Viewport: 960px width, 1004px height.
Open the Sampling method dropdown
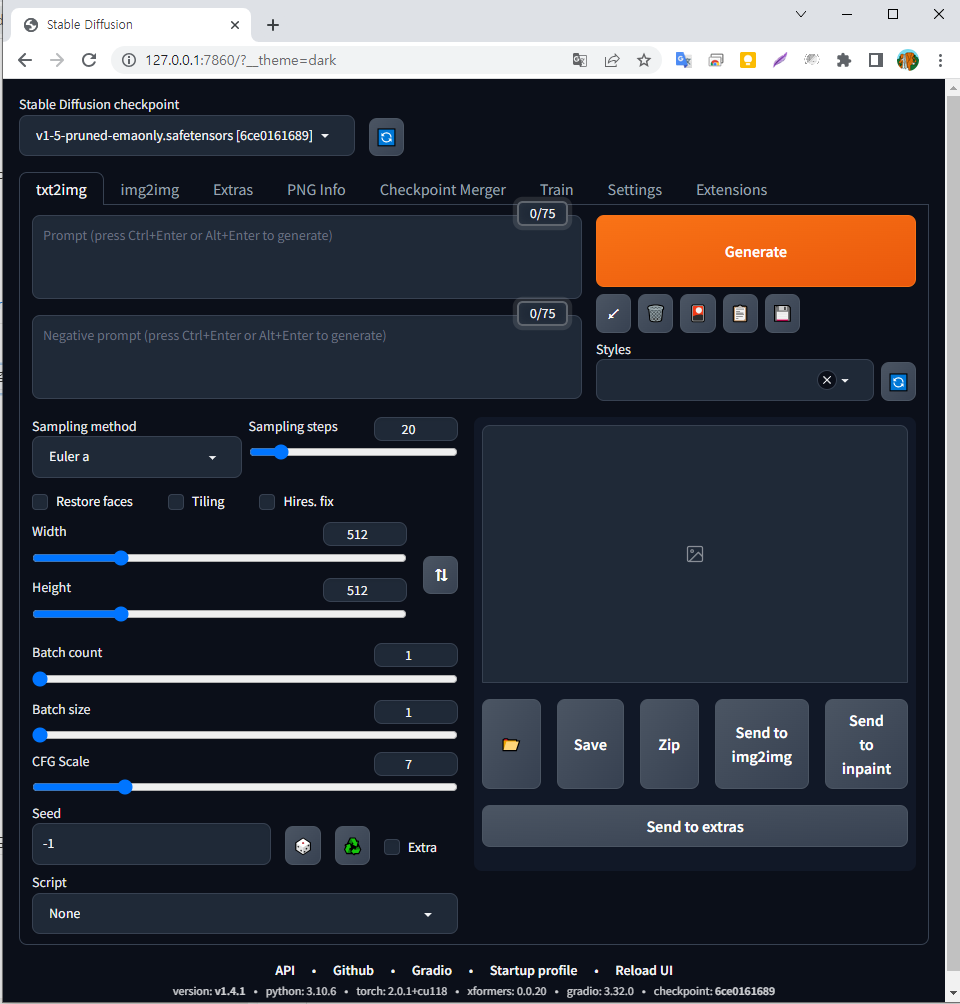click(x=136, y=457)
